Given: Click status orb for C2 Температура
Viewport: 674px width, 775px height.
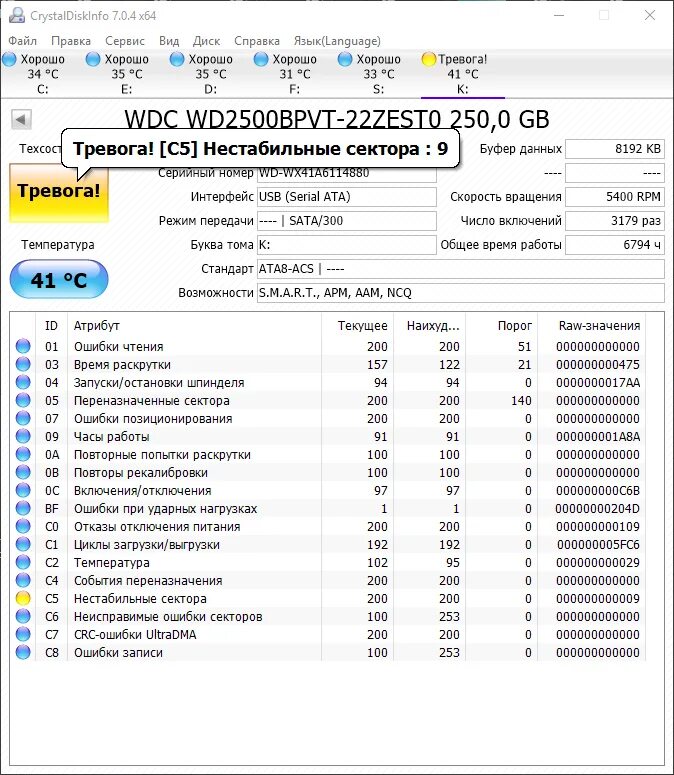Looking at the screenshot, I should pos(23,562).
